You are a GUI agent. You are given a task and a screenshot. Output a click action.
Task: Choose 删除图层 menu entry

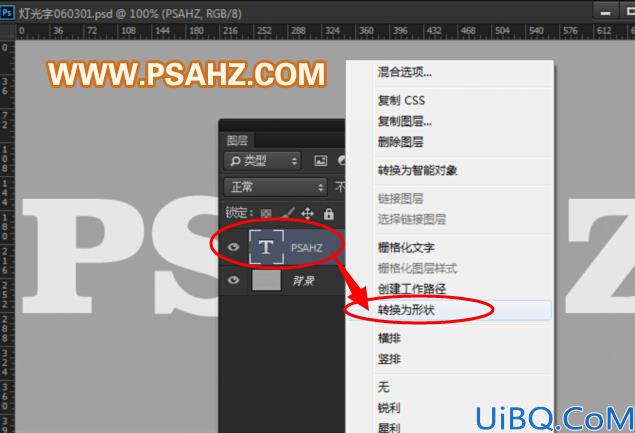401,142
